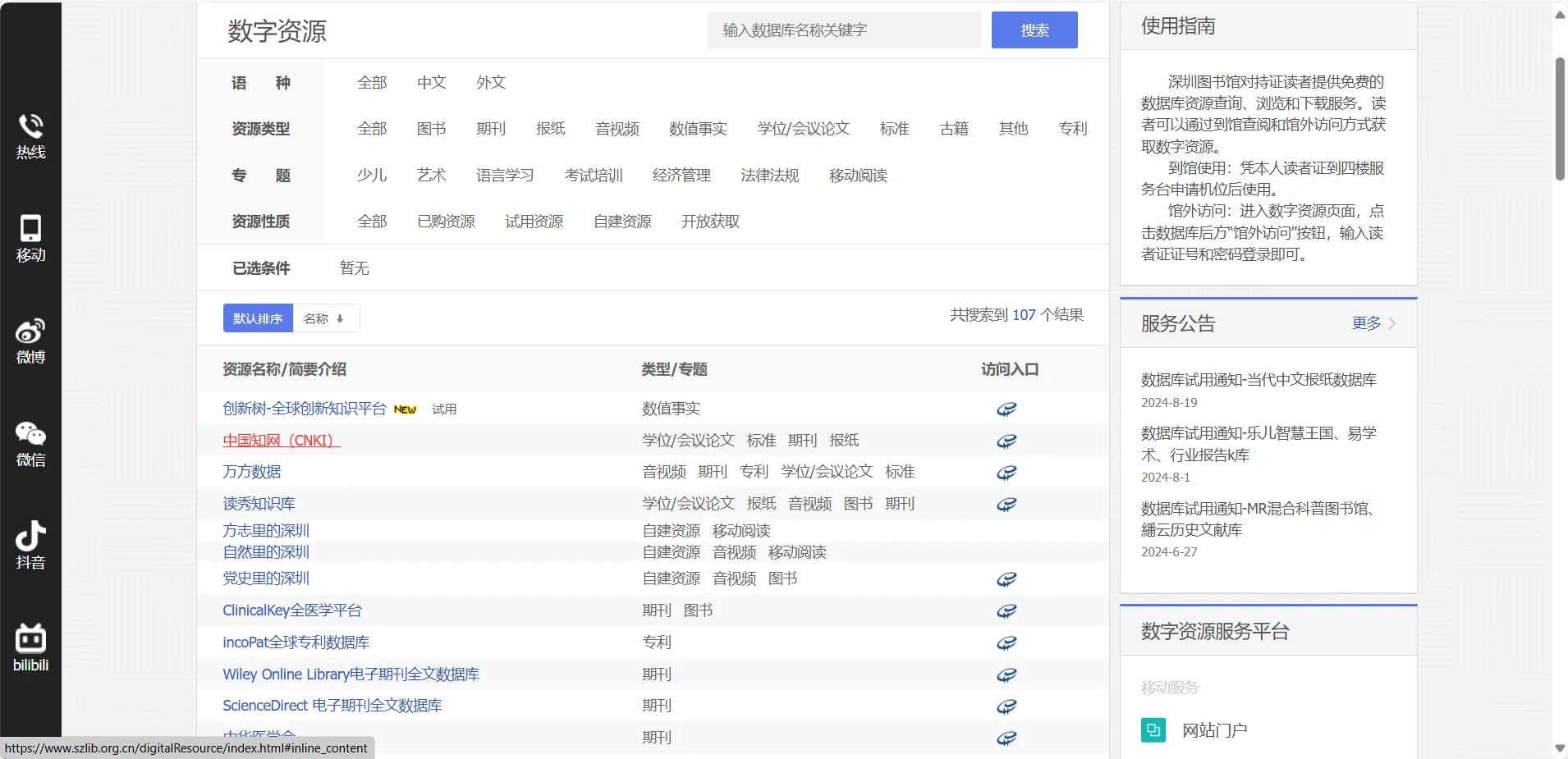The height and width of the screenshot is (759, 1568).
Task: Open access icon for 党史里的深圳 row
Action: pos(1006,579)
